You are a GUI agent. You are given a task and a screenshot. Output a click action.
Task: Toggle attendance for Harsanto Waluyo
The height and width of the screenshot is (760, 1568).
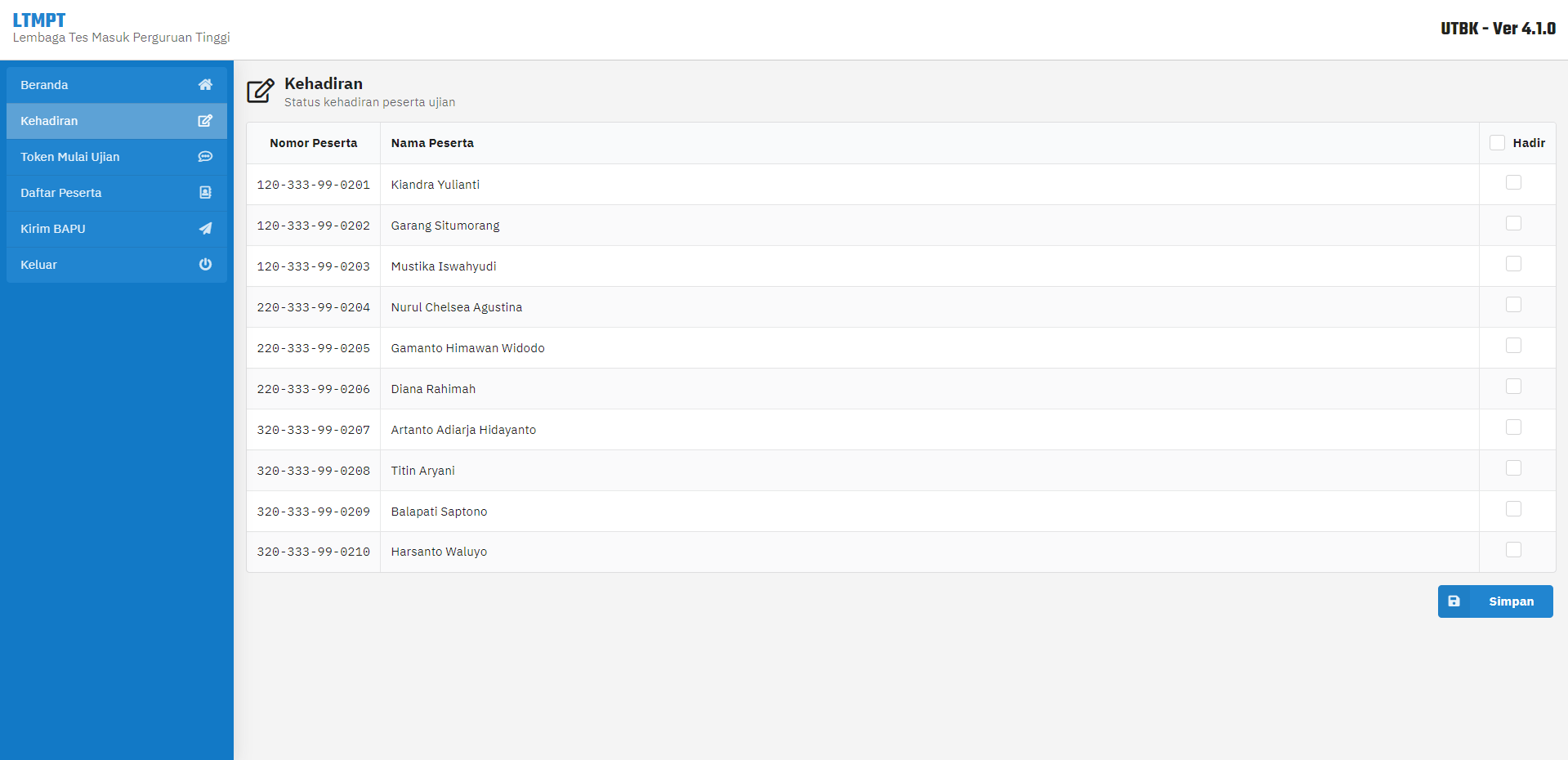1513,550
